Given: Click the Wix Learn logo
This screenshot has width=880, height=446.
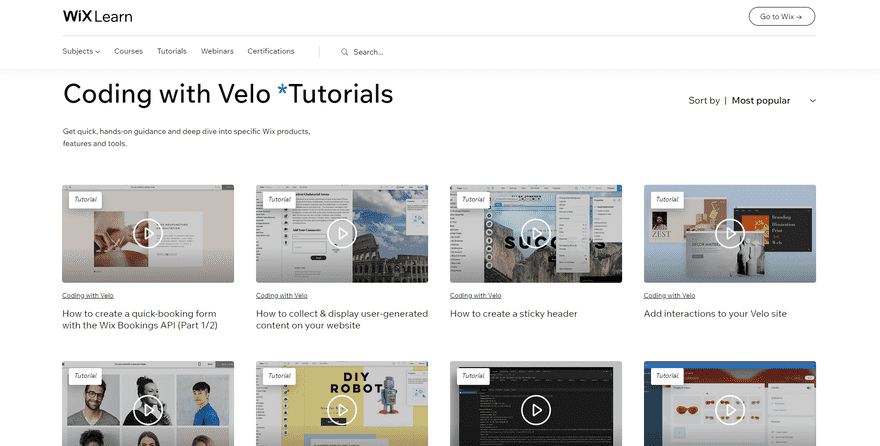Looking at the screenshot, I should pyautogui.click(x=97, y=16).
